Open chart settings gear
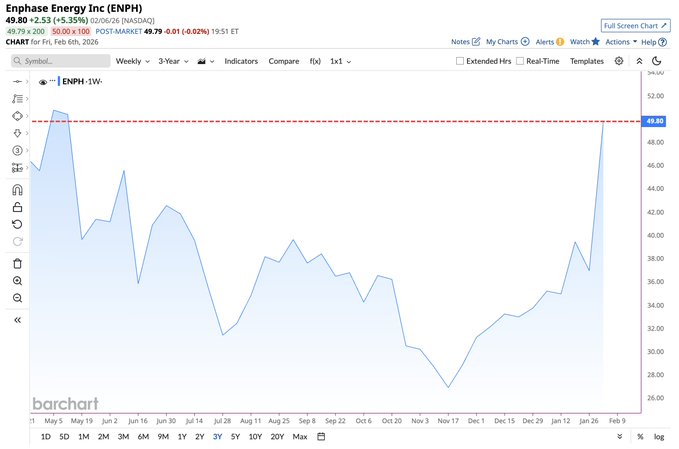Viewport: 679px width, 449px height. (x=619, y=61)
